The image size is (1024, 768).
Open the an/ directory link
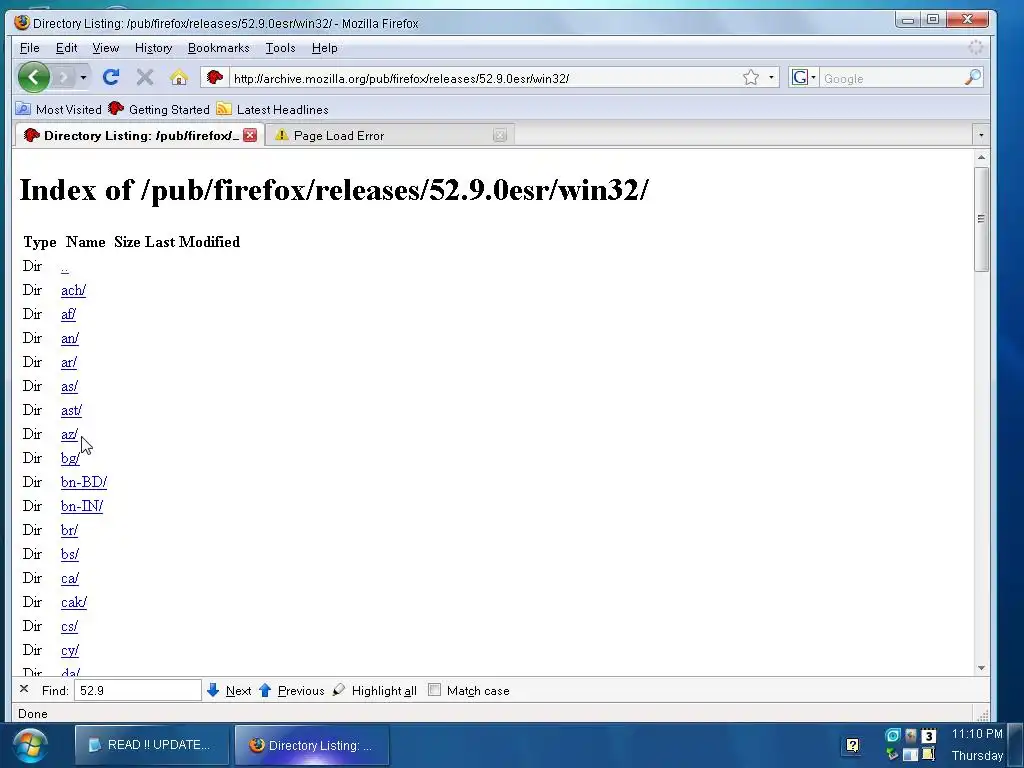(70, 338)
